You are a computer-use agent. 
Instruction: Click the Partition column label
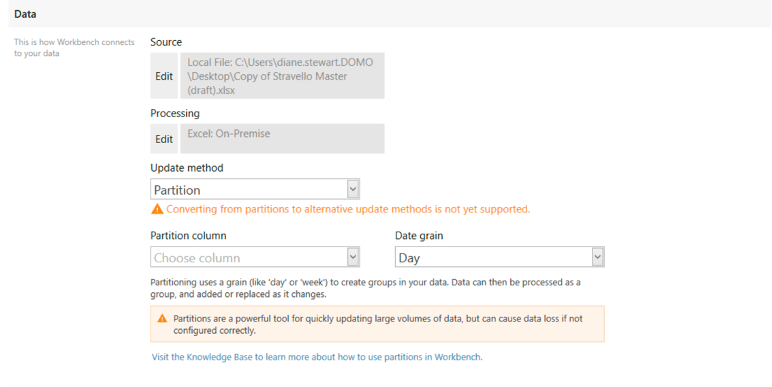tap(188, 236)
